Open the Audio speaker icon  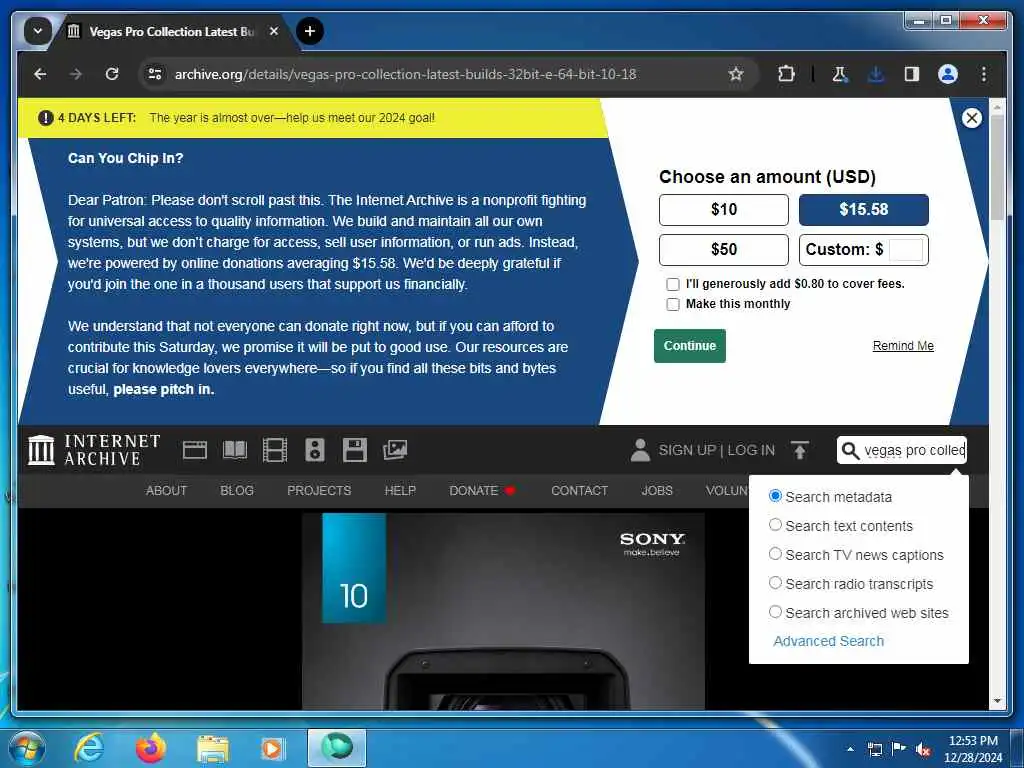[x=315, y=450]
